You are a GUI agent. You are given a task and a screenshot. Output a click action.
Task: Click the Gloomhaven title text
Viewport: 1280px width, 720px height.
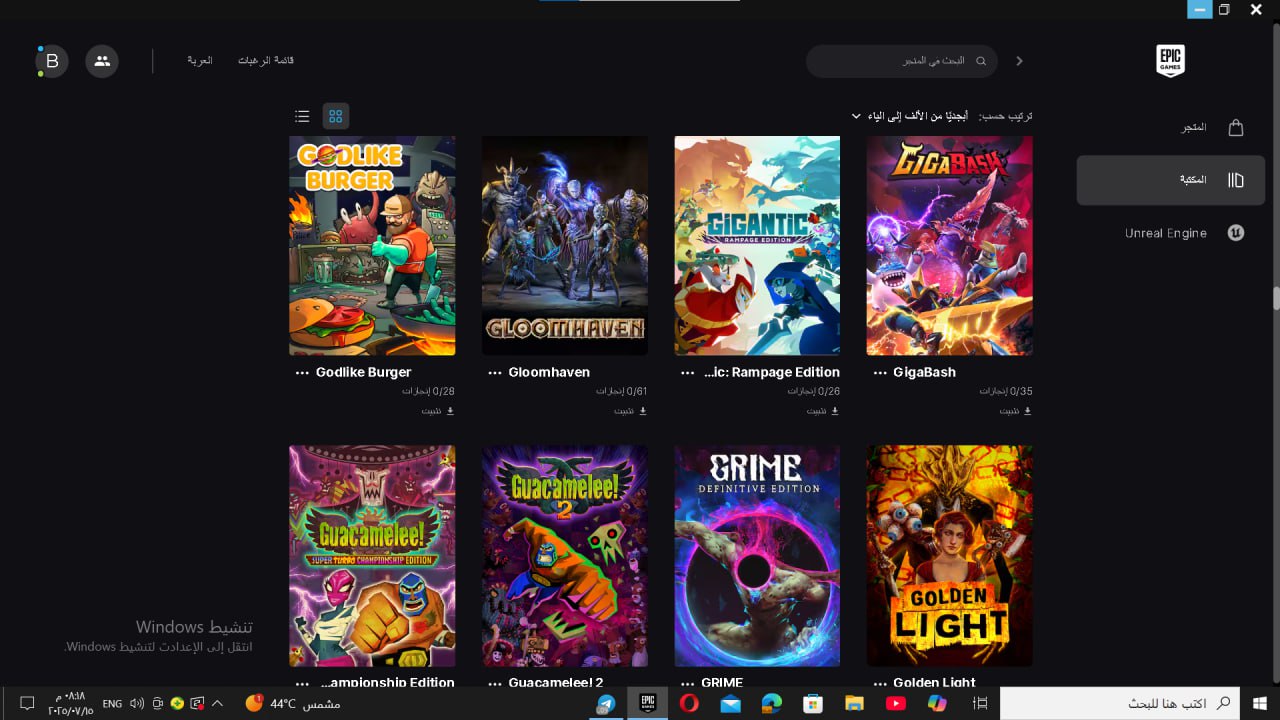(549, 372)
